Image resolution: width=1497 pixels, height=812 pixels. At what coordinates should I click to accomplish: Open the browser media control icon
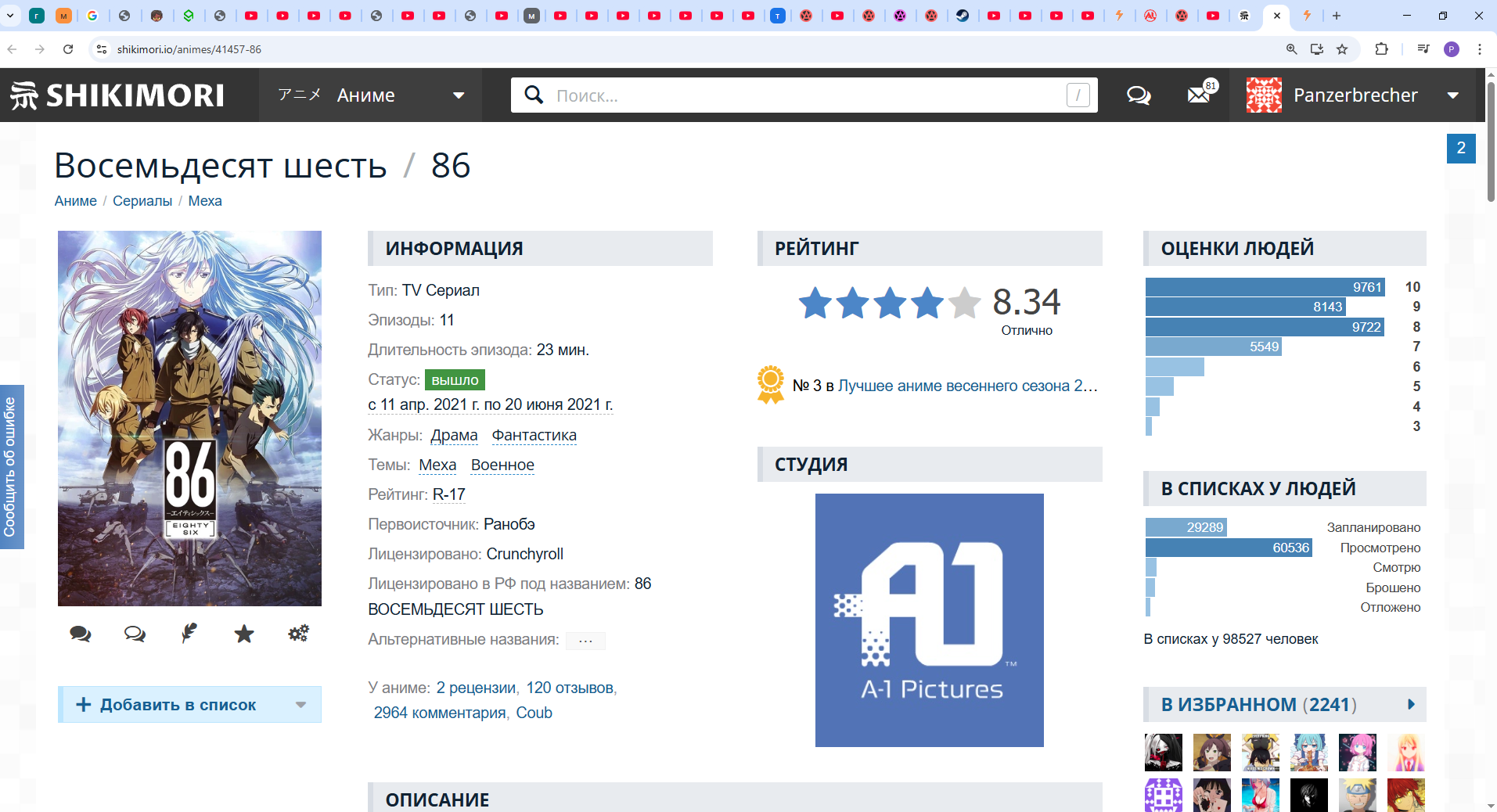click(1423, 49)
